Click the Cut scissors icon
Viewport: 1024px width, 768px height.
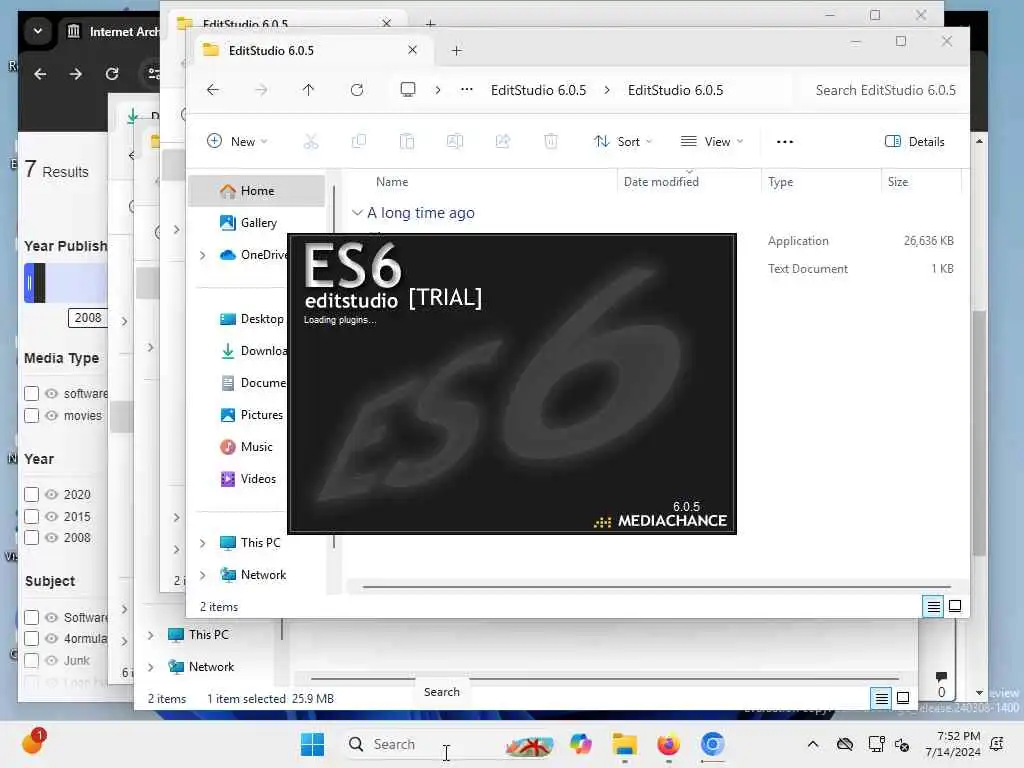pos(311,142)
